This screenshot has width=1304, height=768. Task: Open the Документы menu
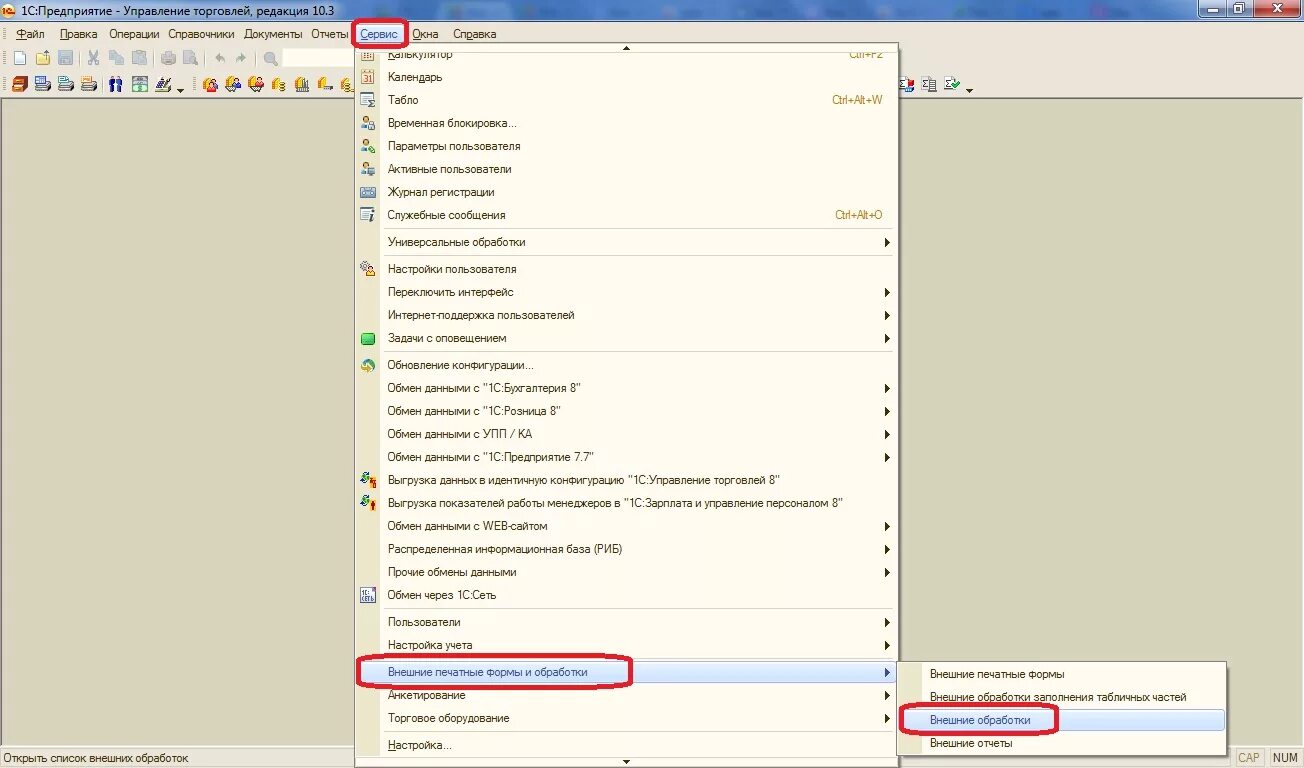coord(273,34)
